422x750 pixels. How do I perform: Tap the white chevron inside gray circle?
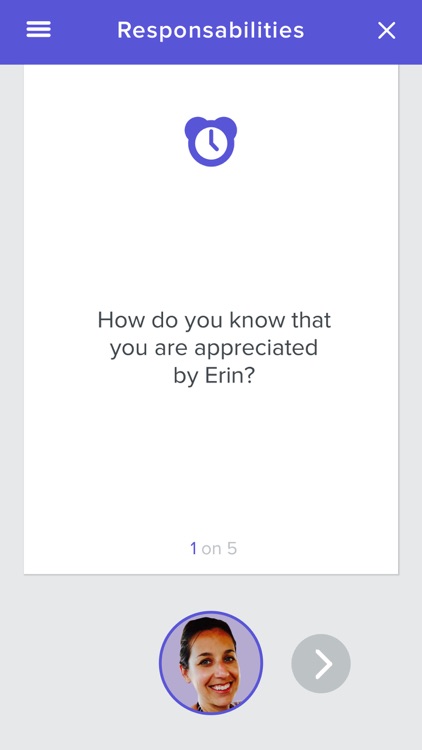[x=324, y=663]
